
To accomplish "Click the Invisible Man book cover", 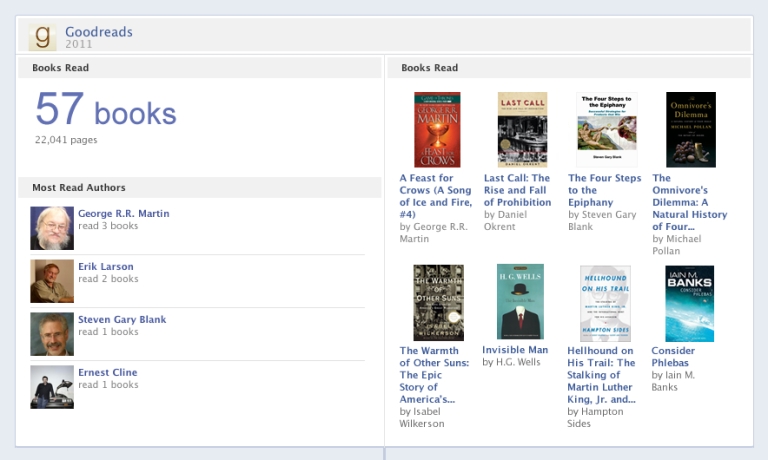I will pyautogui.click(x=520, y=302).
